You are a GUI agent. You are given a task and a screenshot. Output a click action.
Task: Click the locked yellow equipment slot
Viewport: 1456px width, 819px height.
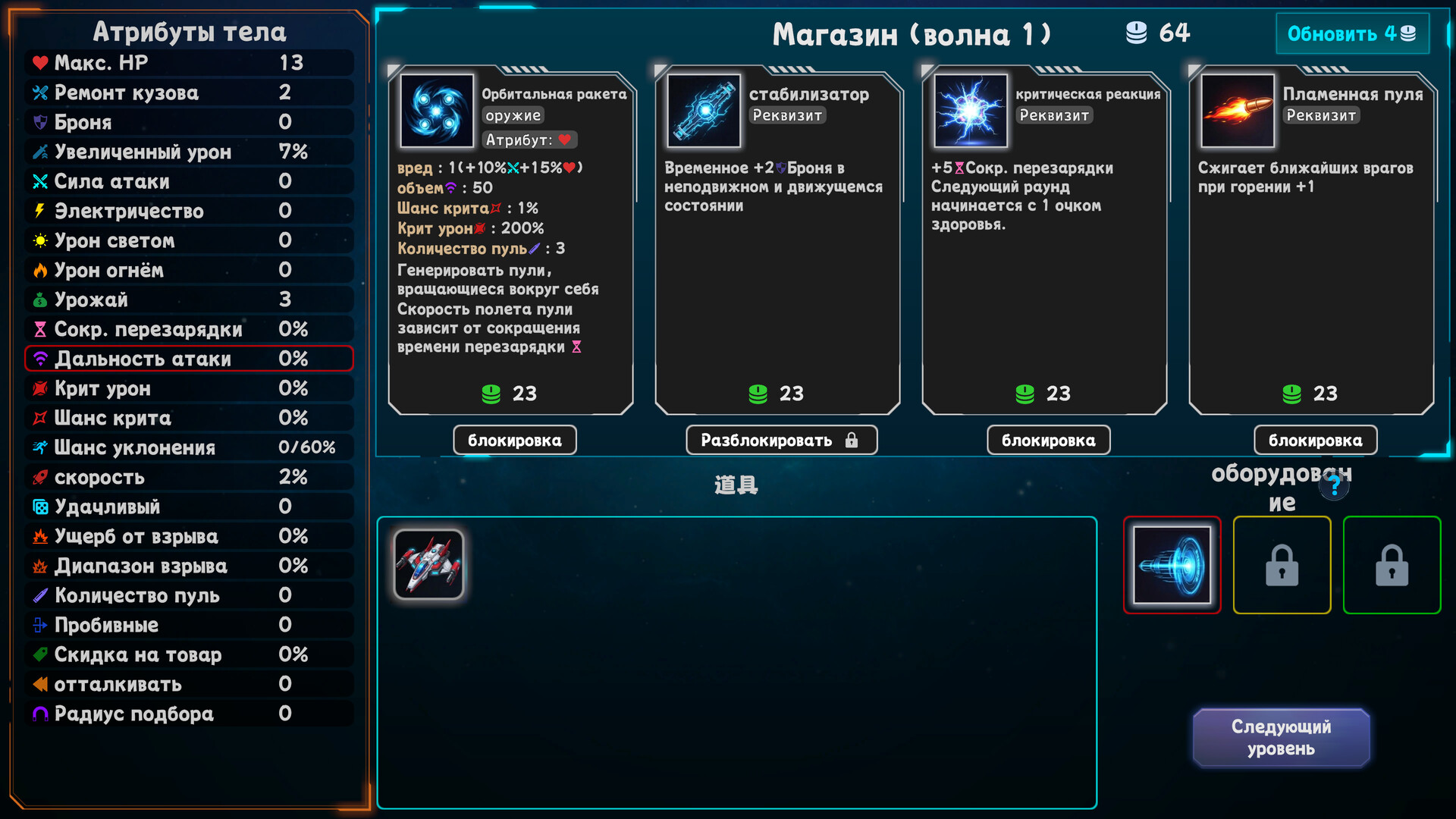[1282, 565]
